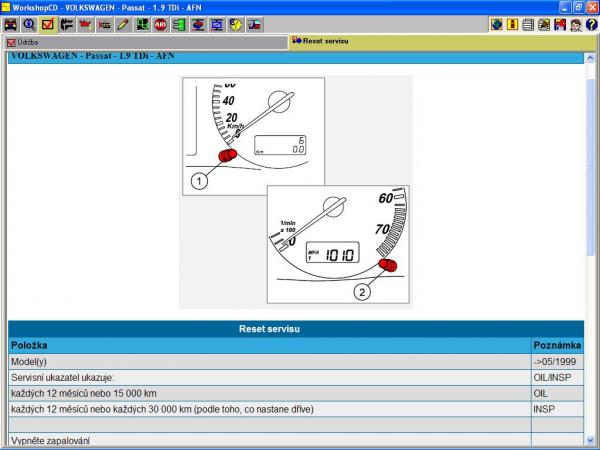Image resolution: width=600 pixels, height=450 pixels.
Task: Select 'Servisní ukazatel ukazuje:' row
Action: pos(296,378)
